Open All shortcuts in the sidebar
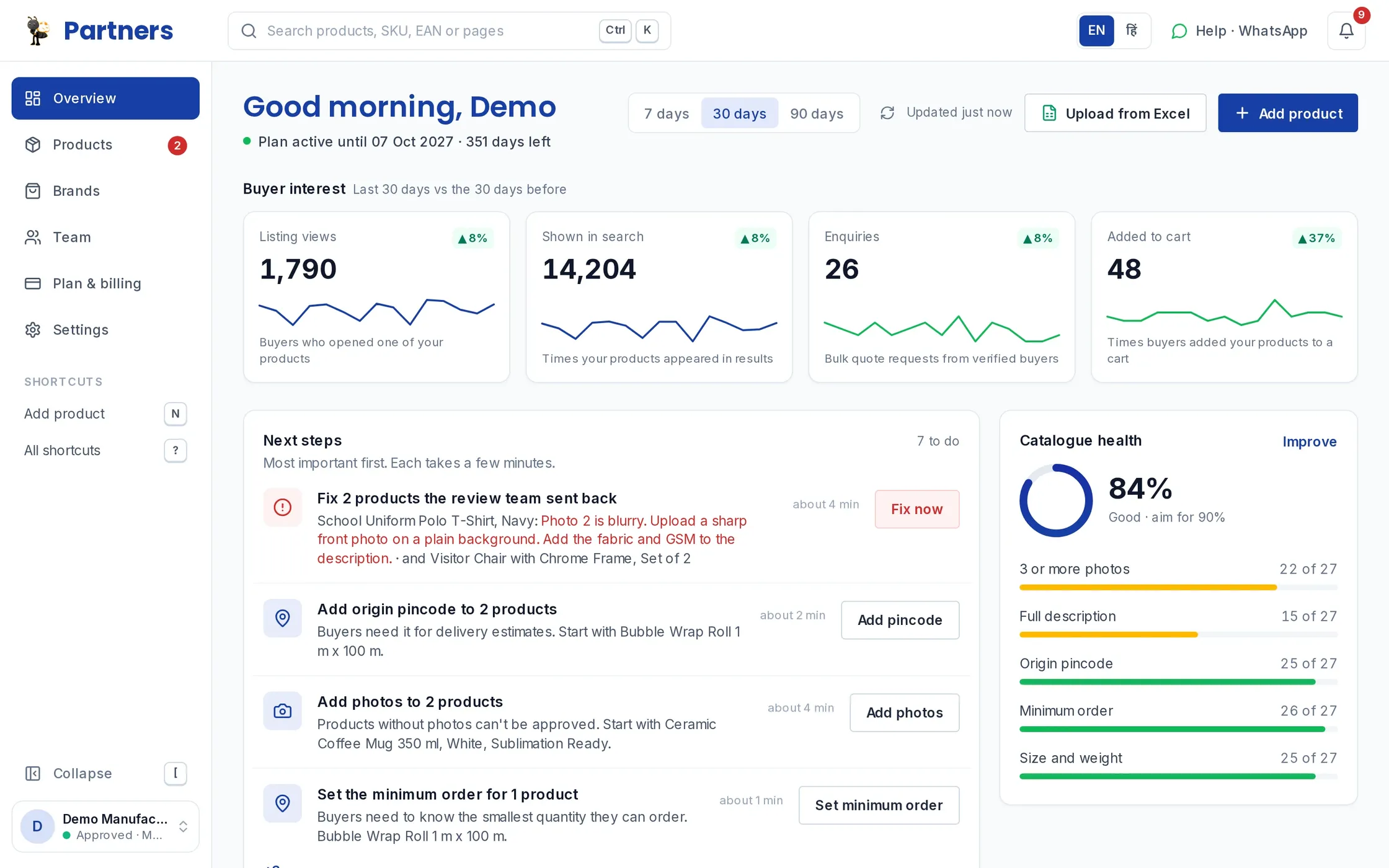This screenshot has width=1389, height=868. pos(105,450)
